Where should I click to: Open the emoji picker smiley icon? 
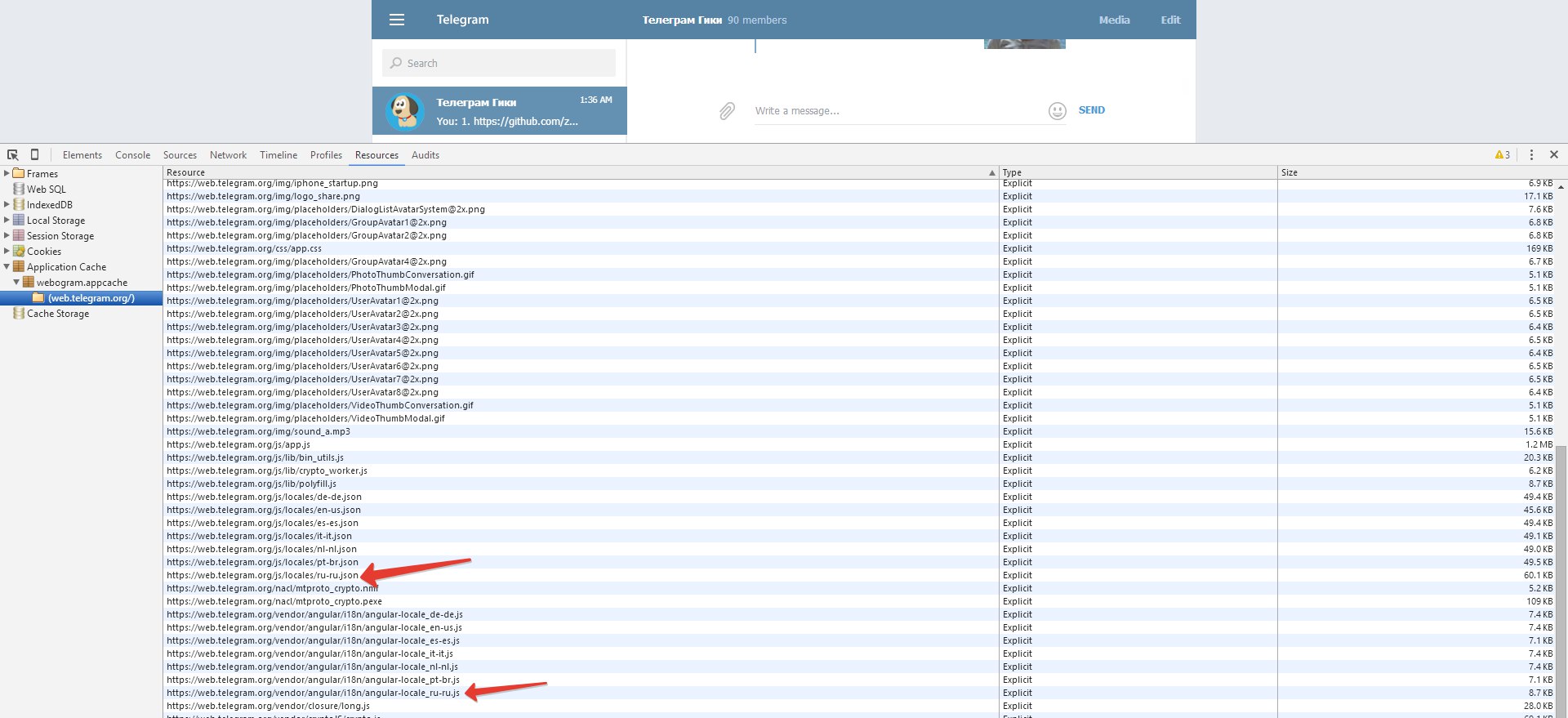point(1057,111)
